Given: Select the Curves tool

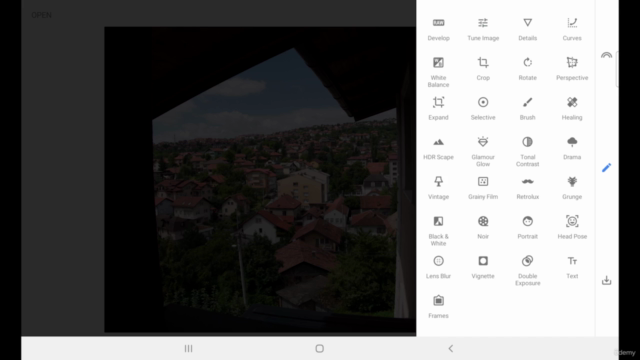Looking at the screenshot, I should [x=572, y=29].
